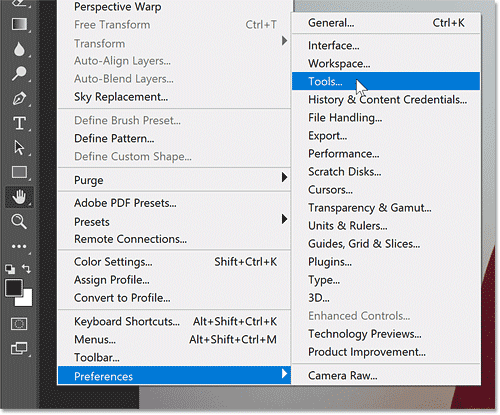Expand the Purge submenu

174,180
